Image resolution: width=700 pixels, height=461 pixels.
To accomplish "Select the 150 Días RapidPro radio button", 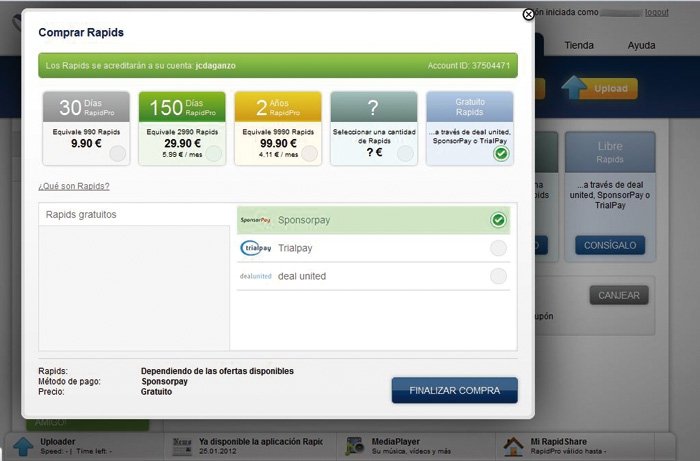I will click(x=214, y=154).
